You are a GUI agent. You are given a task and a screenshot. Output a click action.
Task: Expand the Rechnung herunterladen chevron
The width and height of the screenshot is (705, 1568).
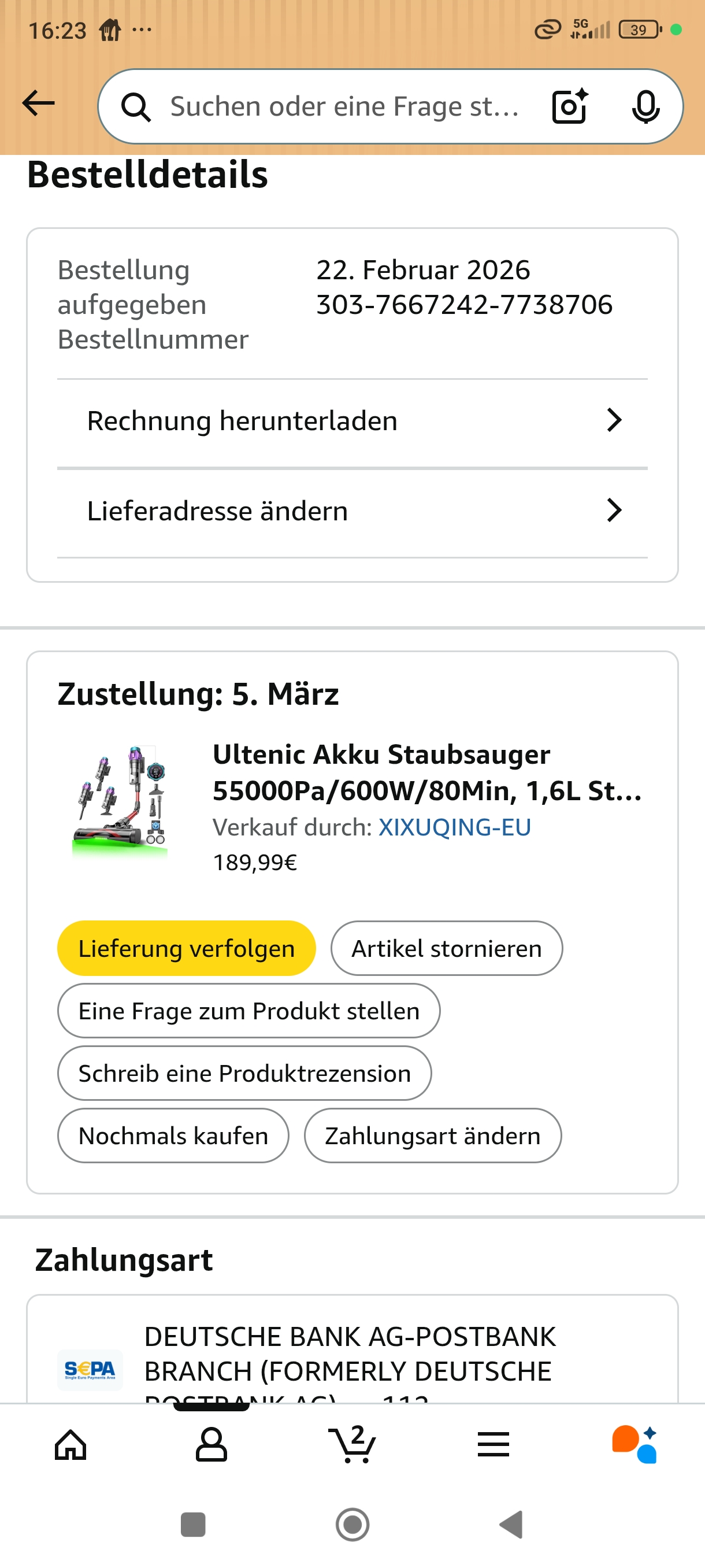tap(614, 420)
